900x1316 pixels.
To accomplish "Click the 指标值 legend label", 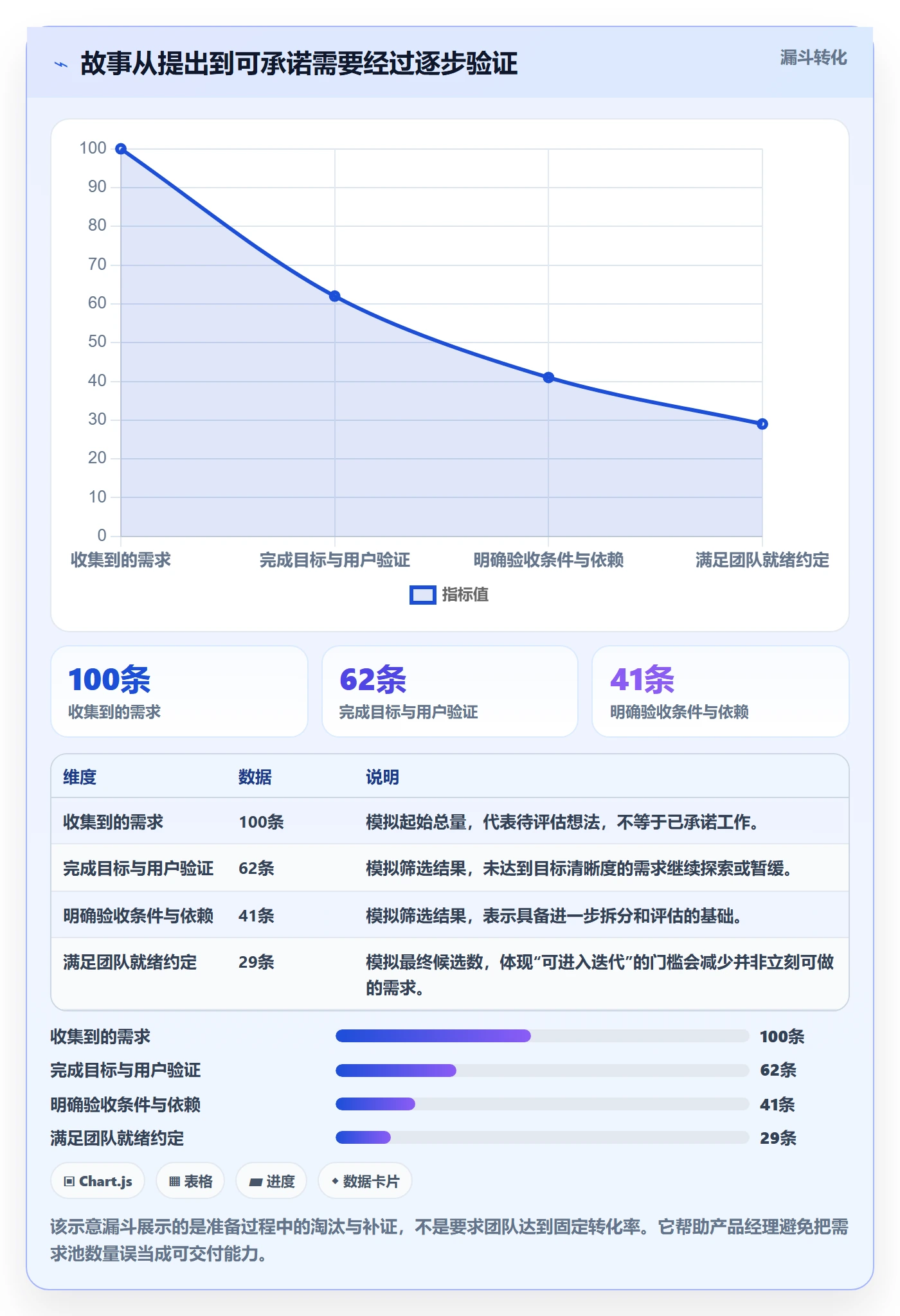I will [465, 595].
